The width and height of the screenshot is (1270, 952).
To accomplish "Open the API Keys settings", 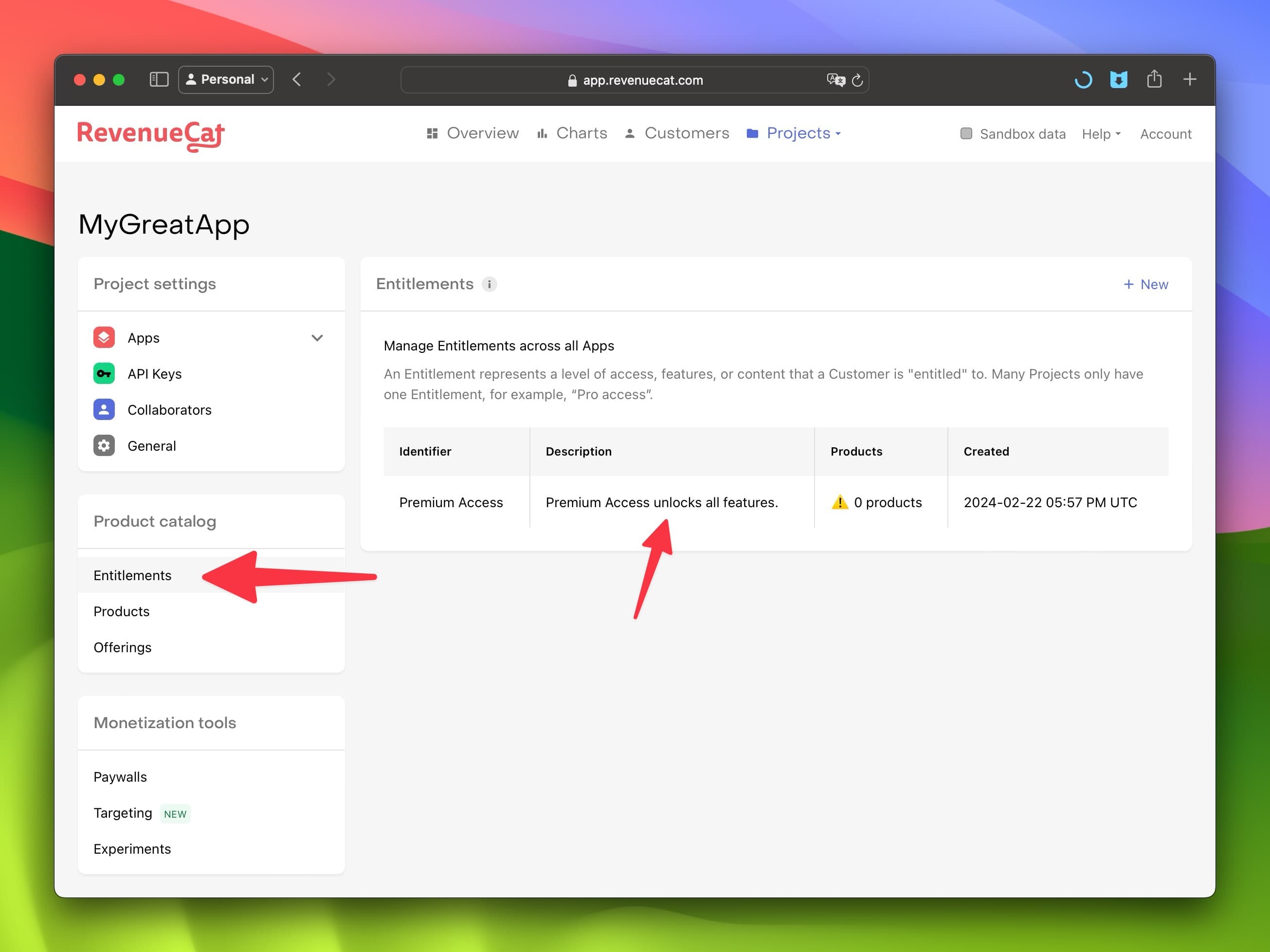I will 211,374.
